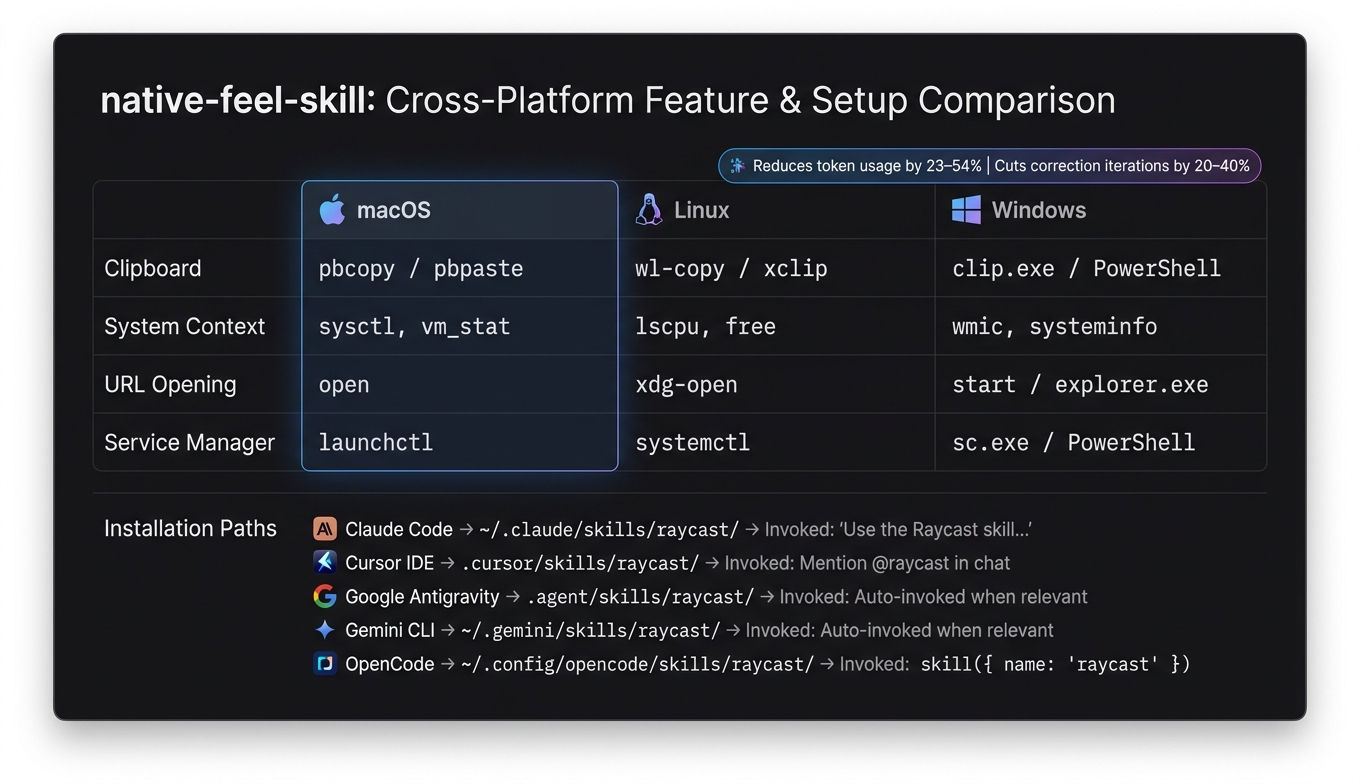The image size is (1360, 784).
Task: Click the Cursor IDE icon
Action: (325, 562)
